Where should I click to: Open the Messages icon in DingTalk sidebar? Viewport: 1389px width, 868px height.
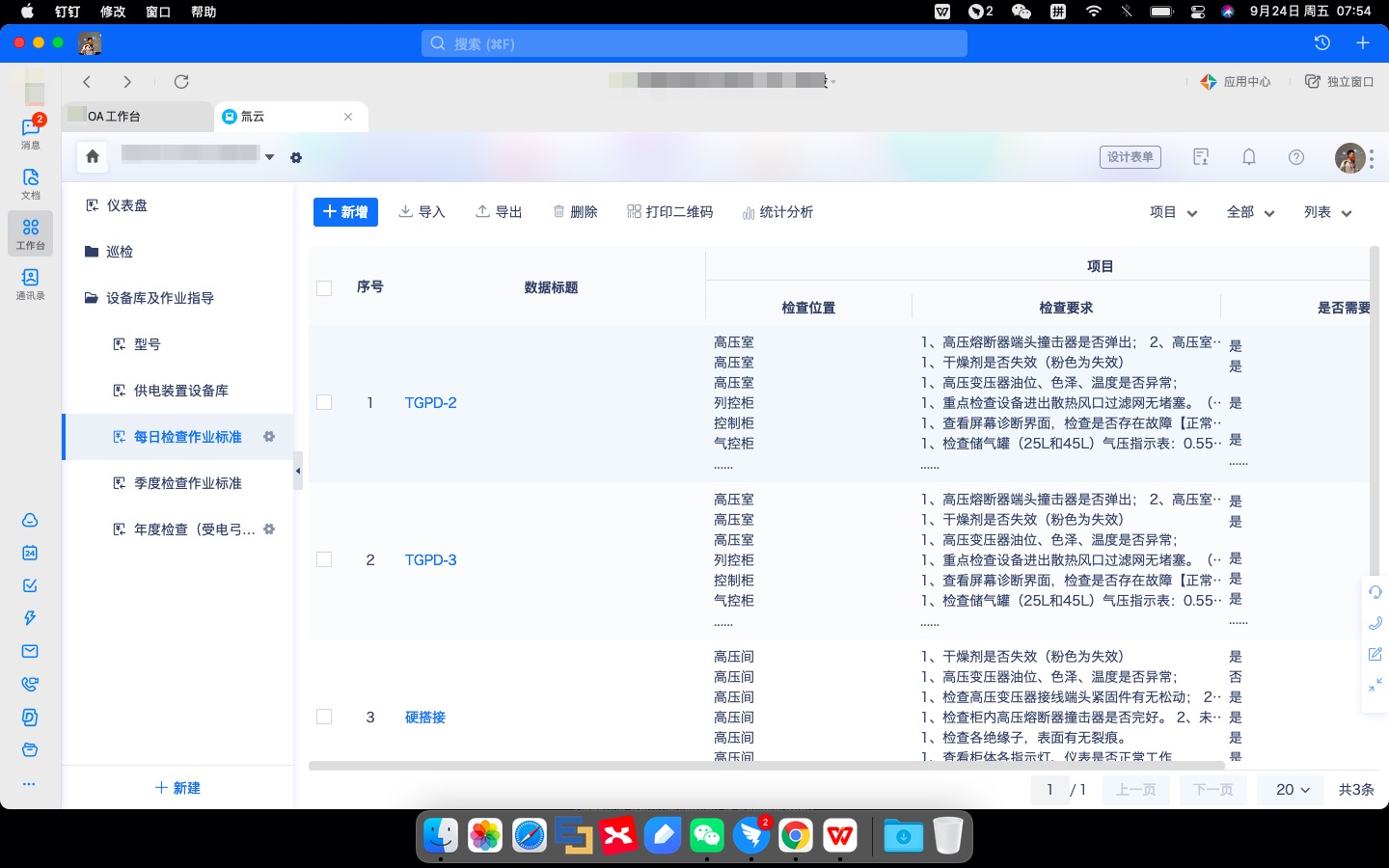[31, 132]
